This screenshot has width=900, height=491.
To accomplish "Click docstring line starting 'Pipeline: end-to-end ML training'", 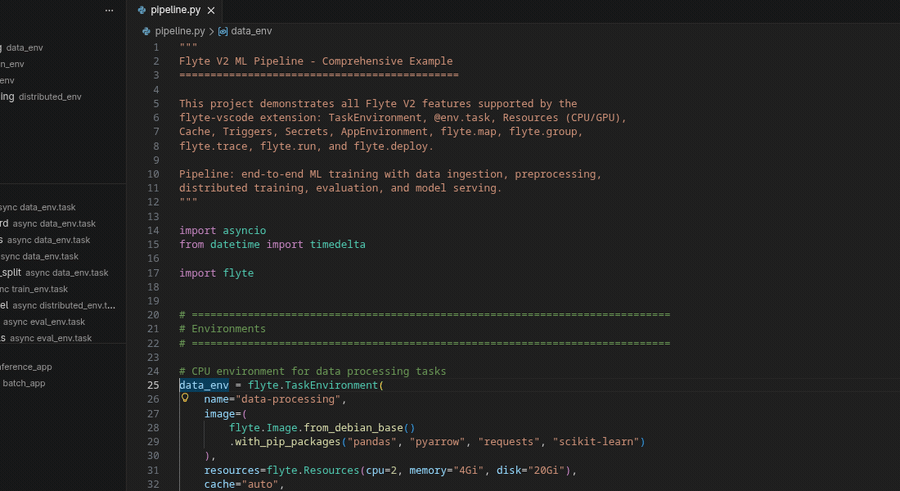I will 390,174.
